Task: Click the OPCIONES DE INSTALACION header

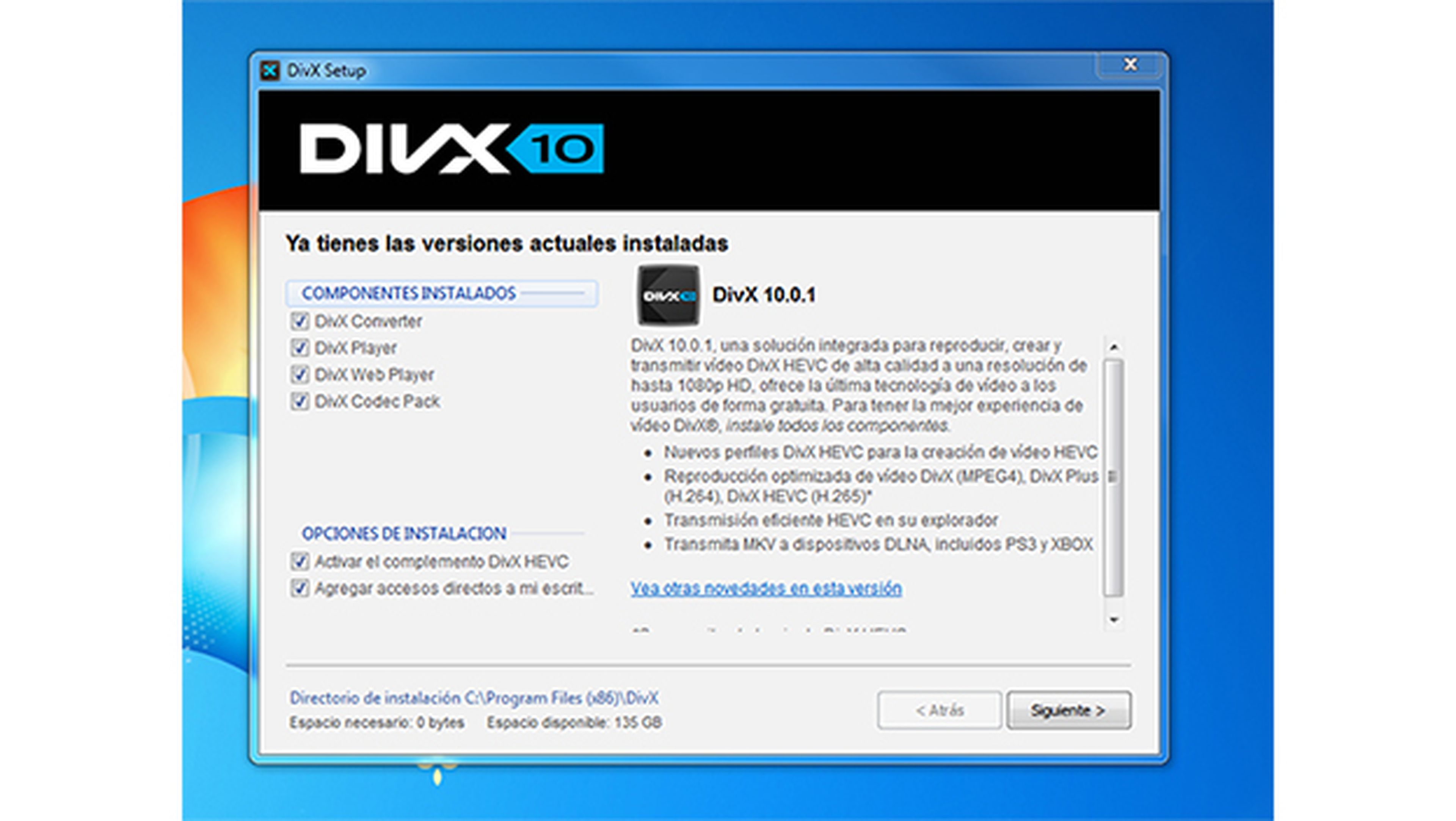Action: point(403,533)
